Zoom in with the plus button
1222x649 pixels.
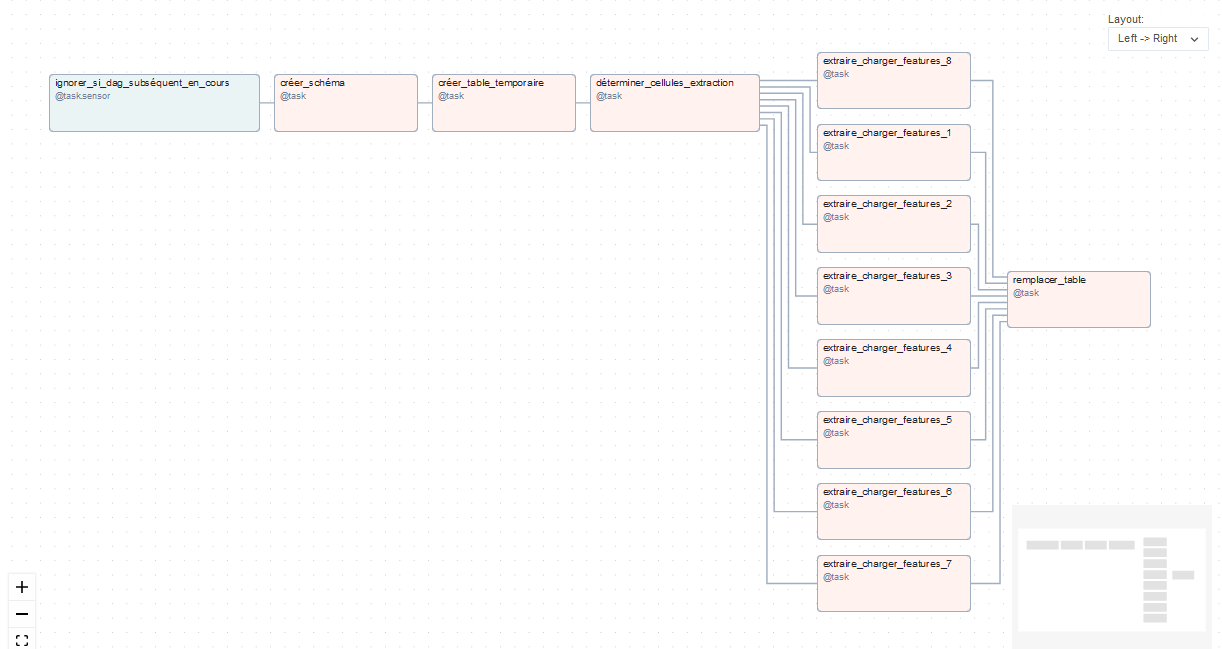(22, 587)
